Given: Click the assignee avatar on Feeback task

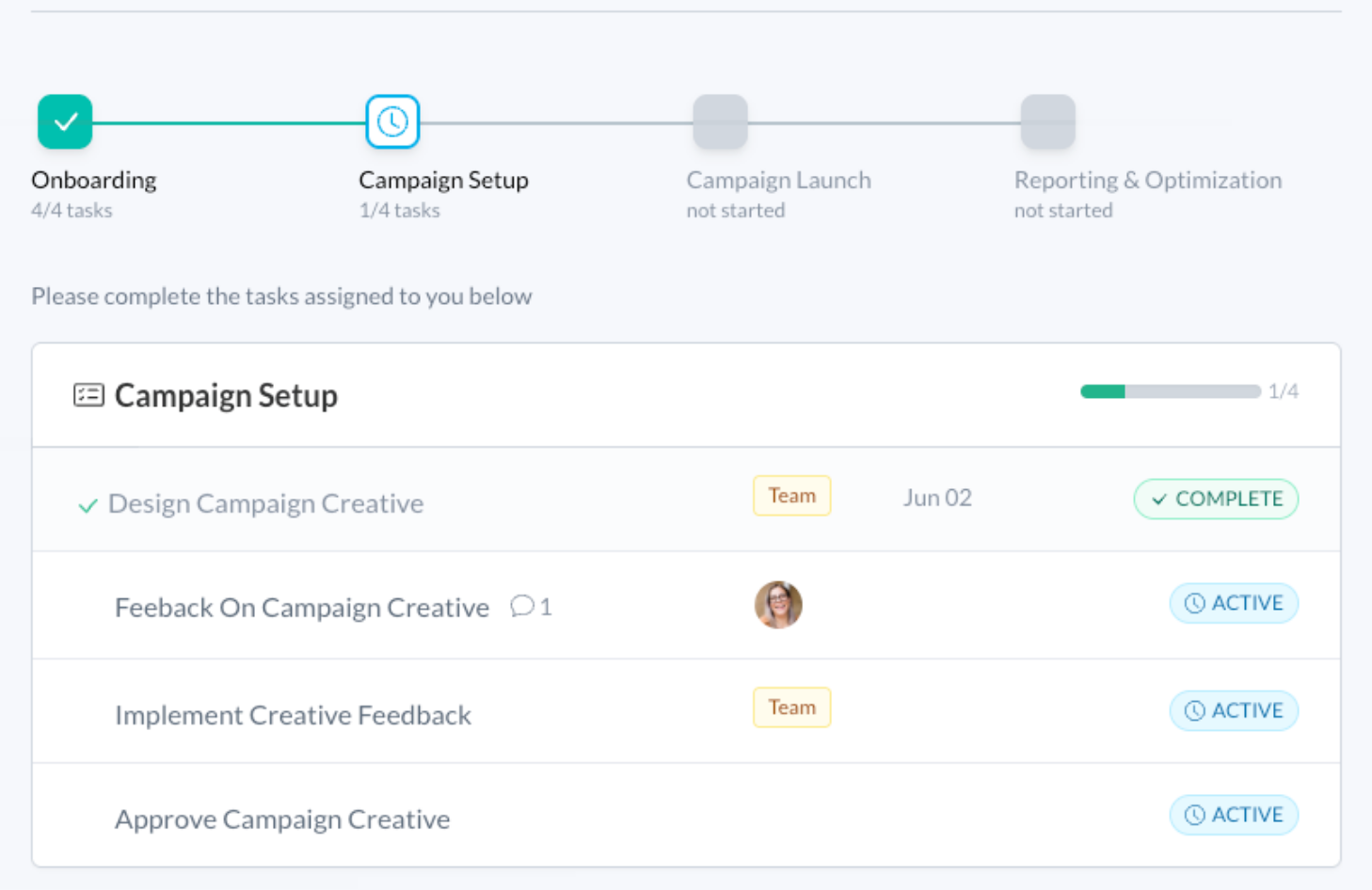Looking at the screenshot, I should coord(778,604).
